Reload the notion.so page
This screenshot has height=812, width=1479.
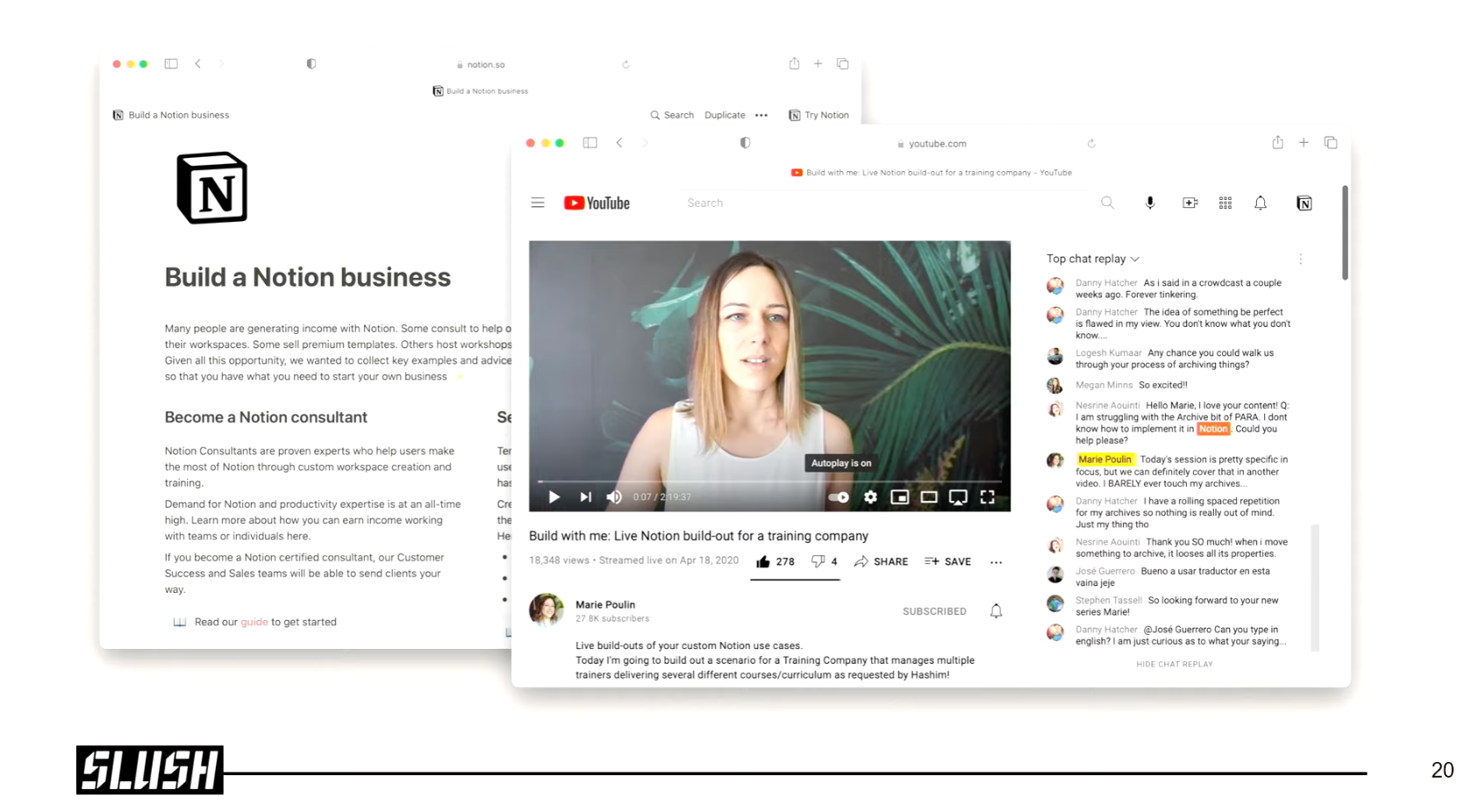pos(625,64)
